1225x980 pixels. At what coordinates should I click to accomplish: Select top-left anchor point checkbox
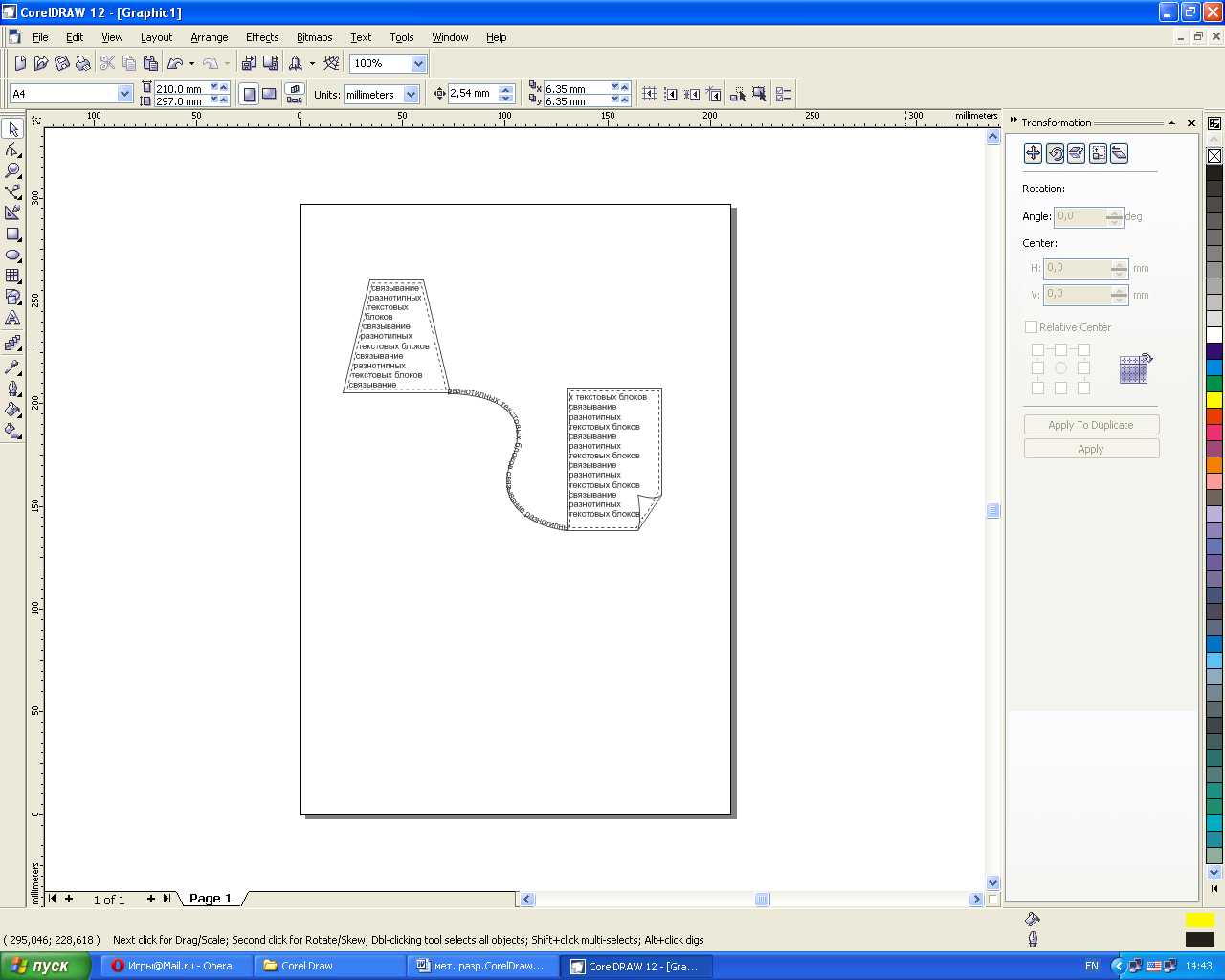coord(1037,350)
